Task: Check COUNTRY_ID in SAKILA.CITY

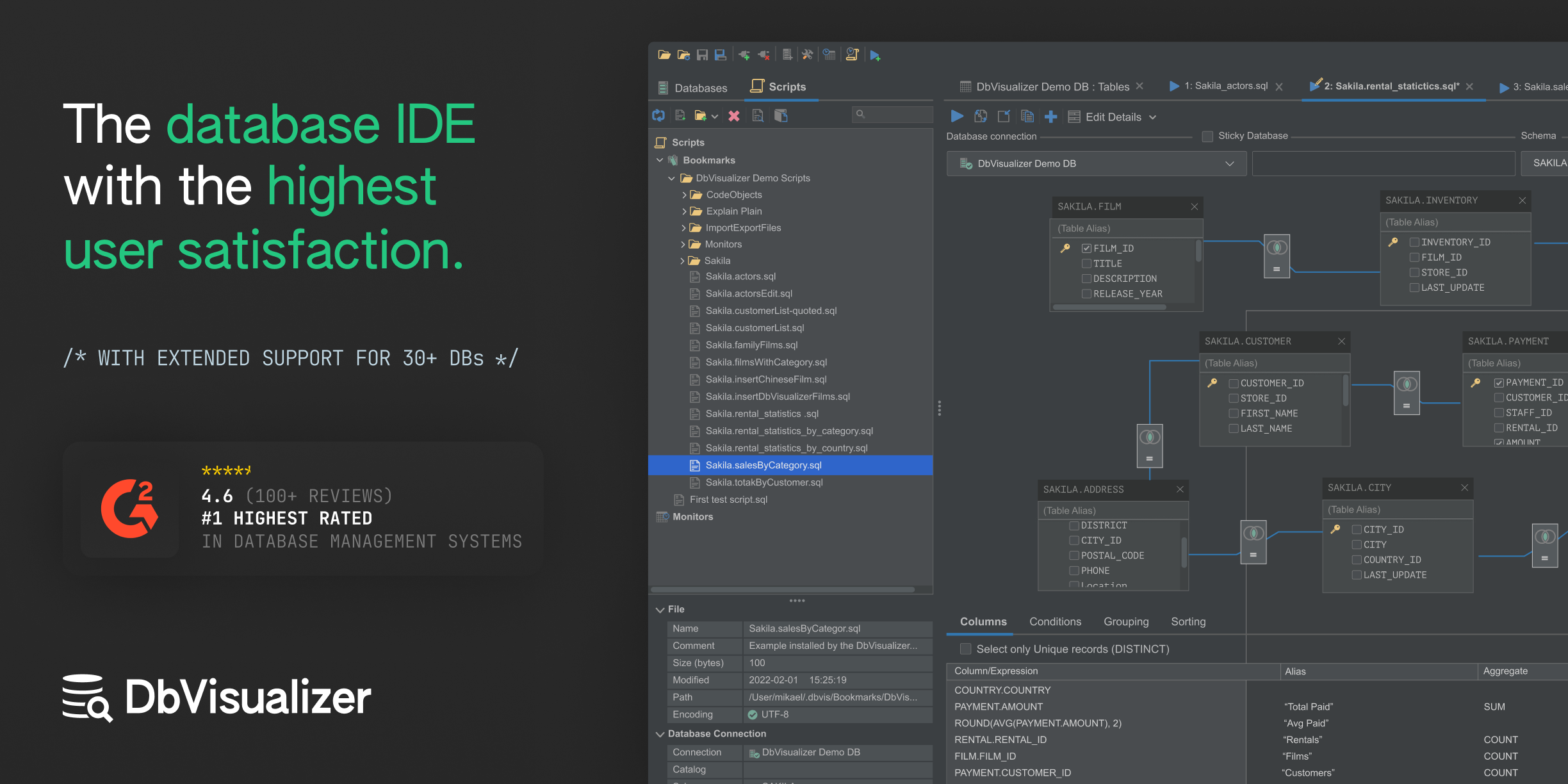Action: point(1357,560)
